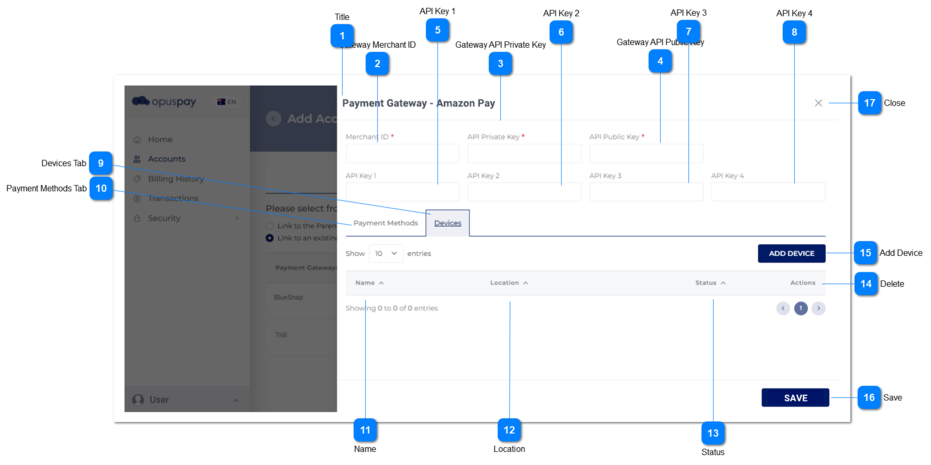Click the EN language flag icon
This screenshot has width=931, height=465.
pyautogui.click(x=226, y=101)
